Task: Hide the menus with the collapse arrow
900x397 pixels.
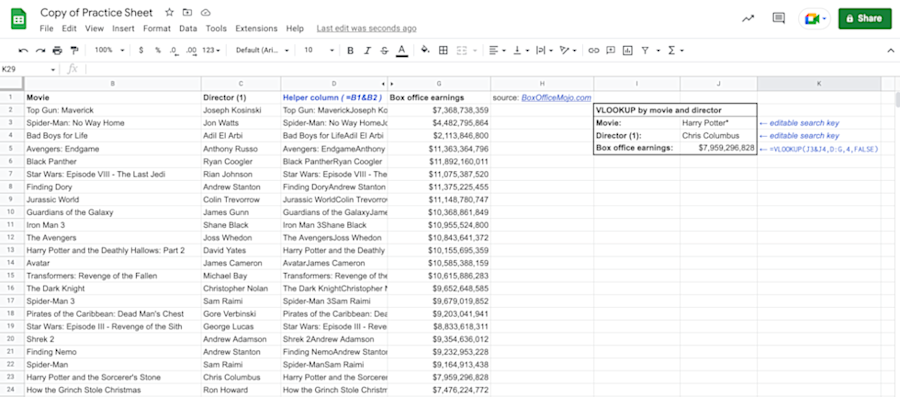Action: 890,50
